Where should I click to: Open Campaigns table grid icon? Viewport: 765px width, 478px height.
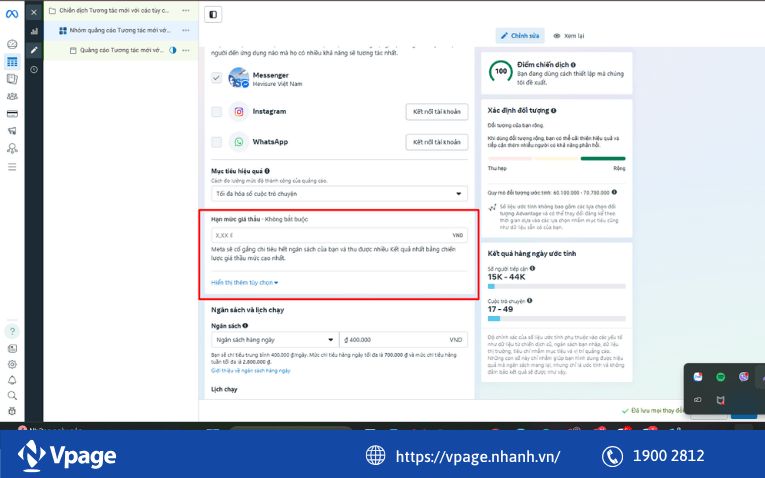[x=12, y=62]
